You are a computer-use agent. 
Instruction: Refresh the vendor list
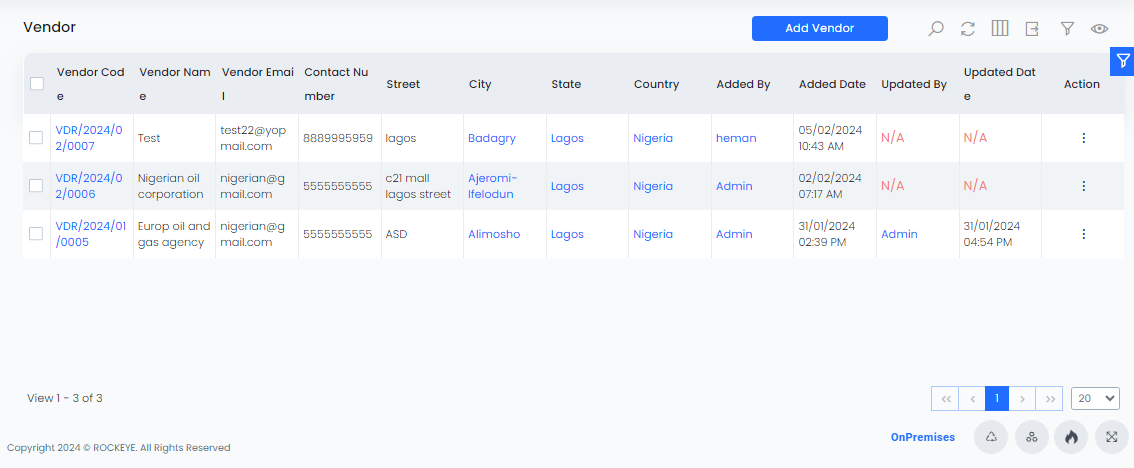click(968, 29)
